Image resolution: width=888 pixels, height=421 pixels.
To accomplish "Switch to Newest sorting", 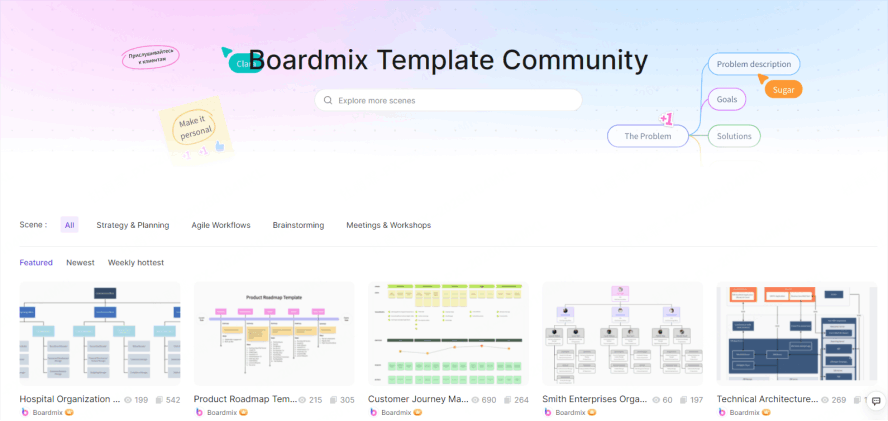I will pos(80,262).
